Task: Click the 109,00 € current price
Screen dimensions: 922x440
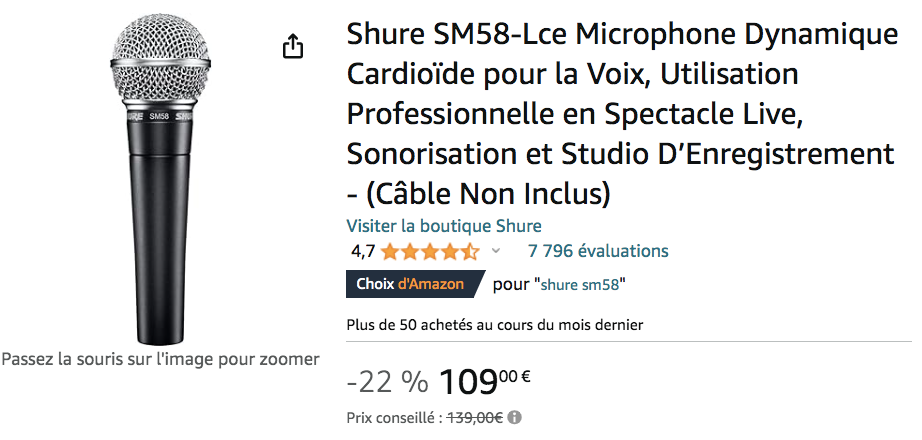Action: coord(485,382)
